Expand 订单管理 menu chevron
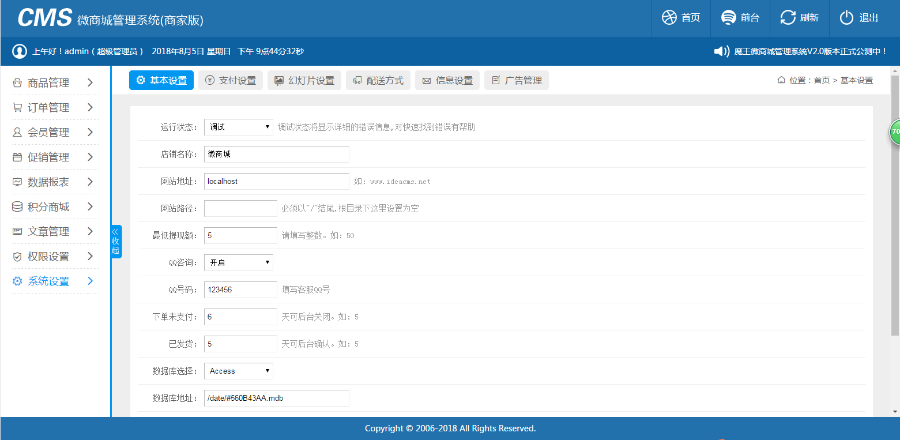900x440 pixels. [90, 107]
